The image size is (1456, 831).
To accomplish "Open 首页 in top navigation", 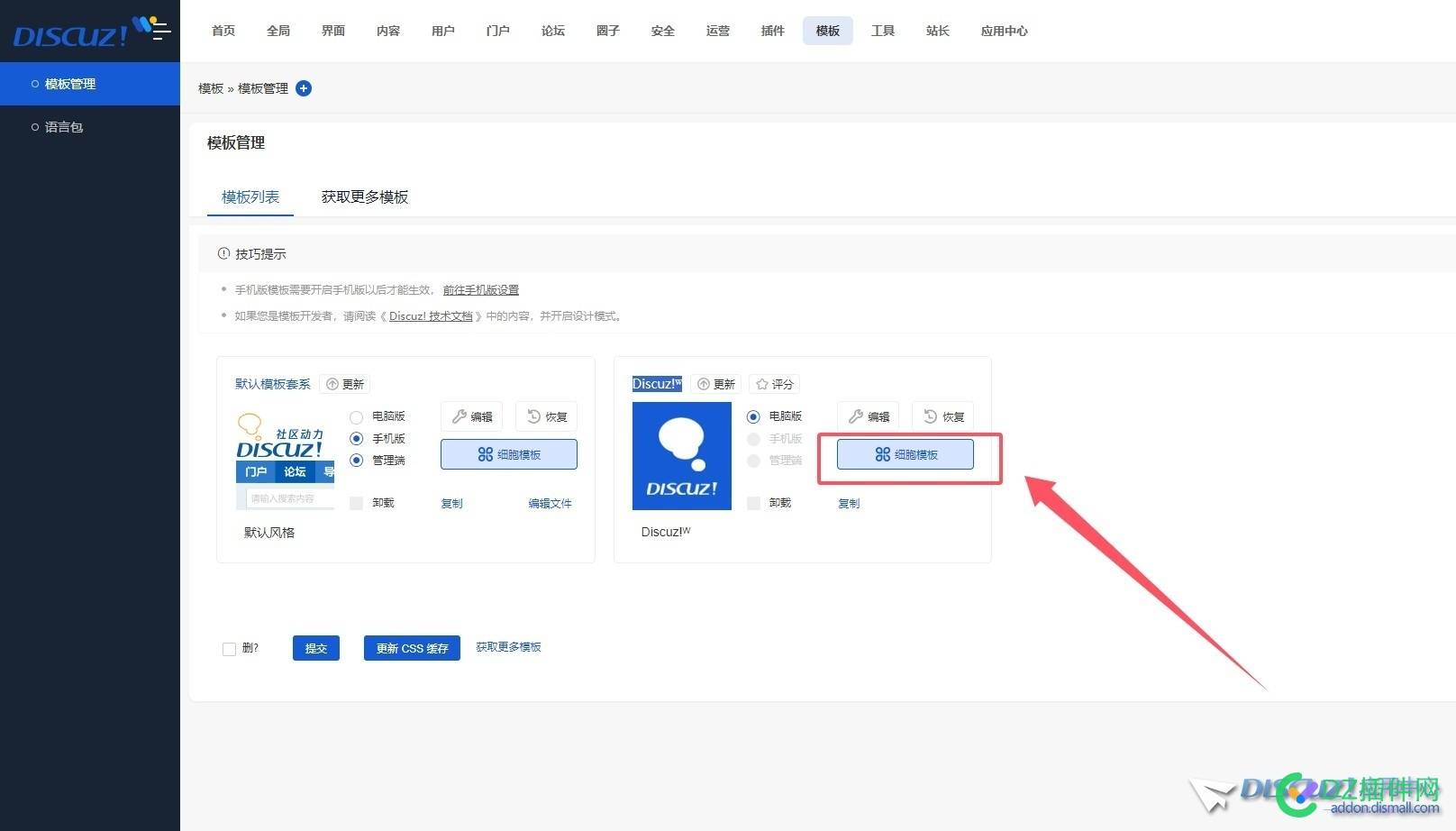I will coord(223,31).
